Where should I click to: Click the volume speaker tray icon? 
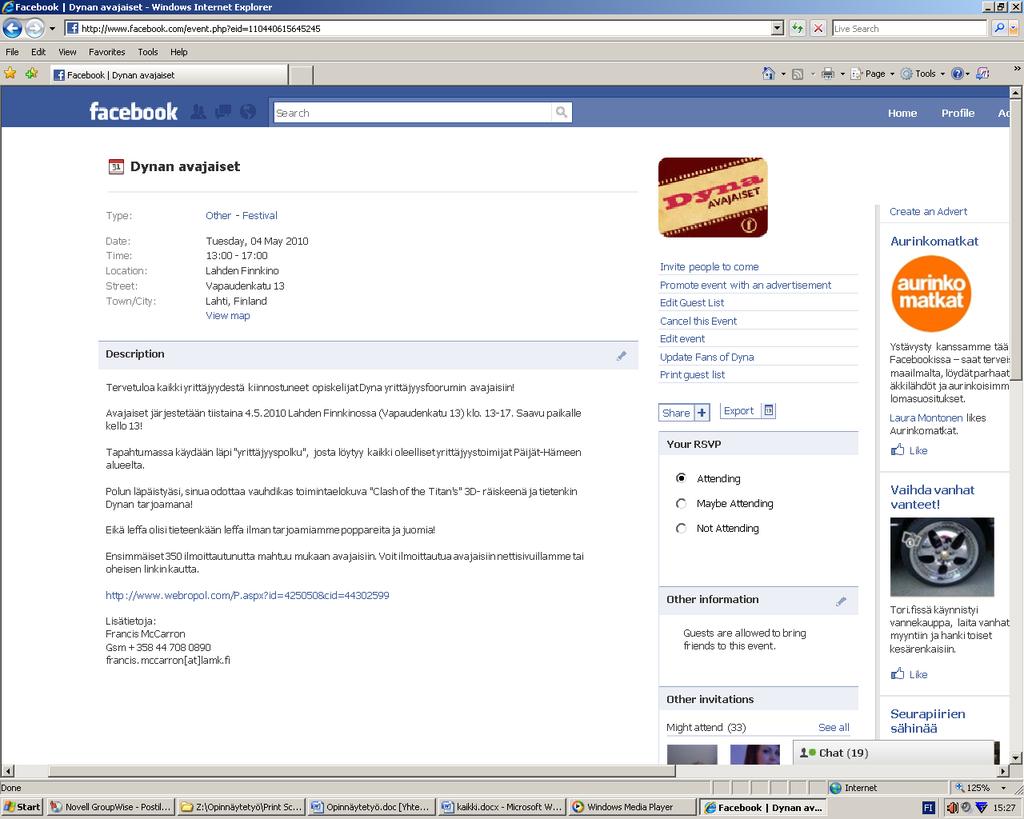pyautogui.click(x=952, y=807)
